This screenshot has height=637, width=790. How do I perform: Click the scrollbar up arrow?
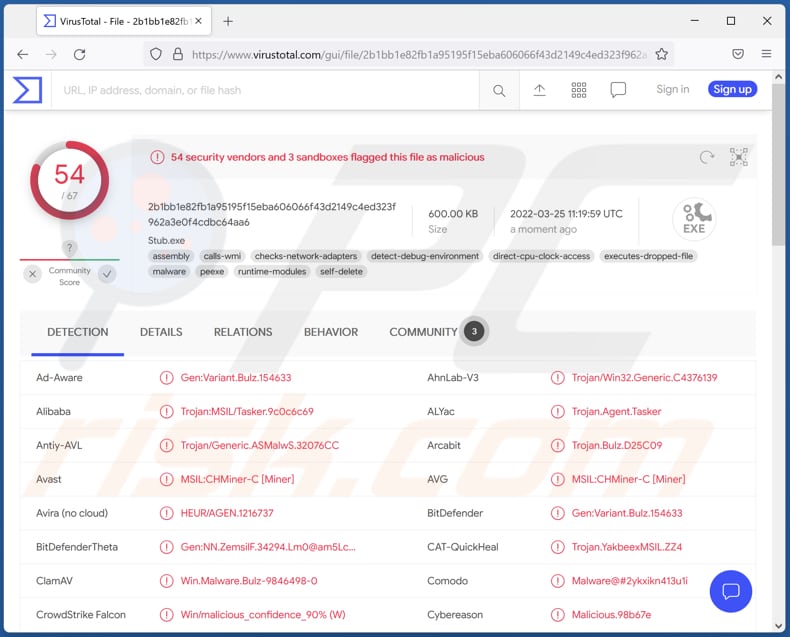pyautogui.click(x=778, y=77)
